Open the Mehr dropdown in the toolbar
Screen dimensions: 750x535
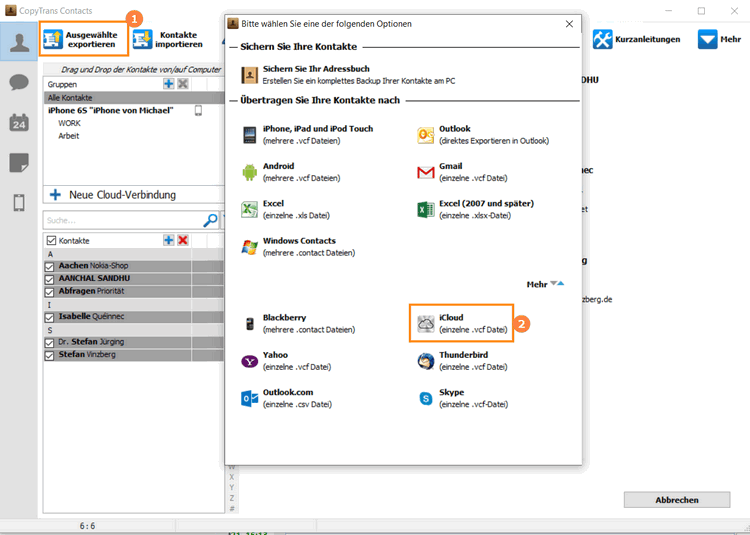(719, 39)
